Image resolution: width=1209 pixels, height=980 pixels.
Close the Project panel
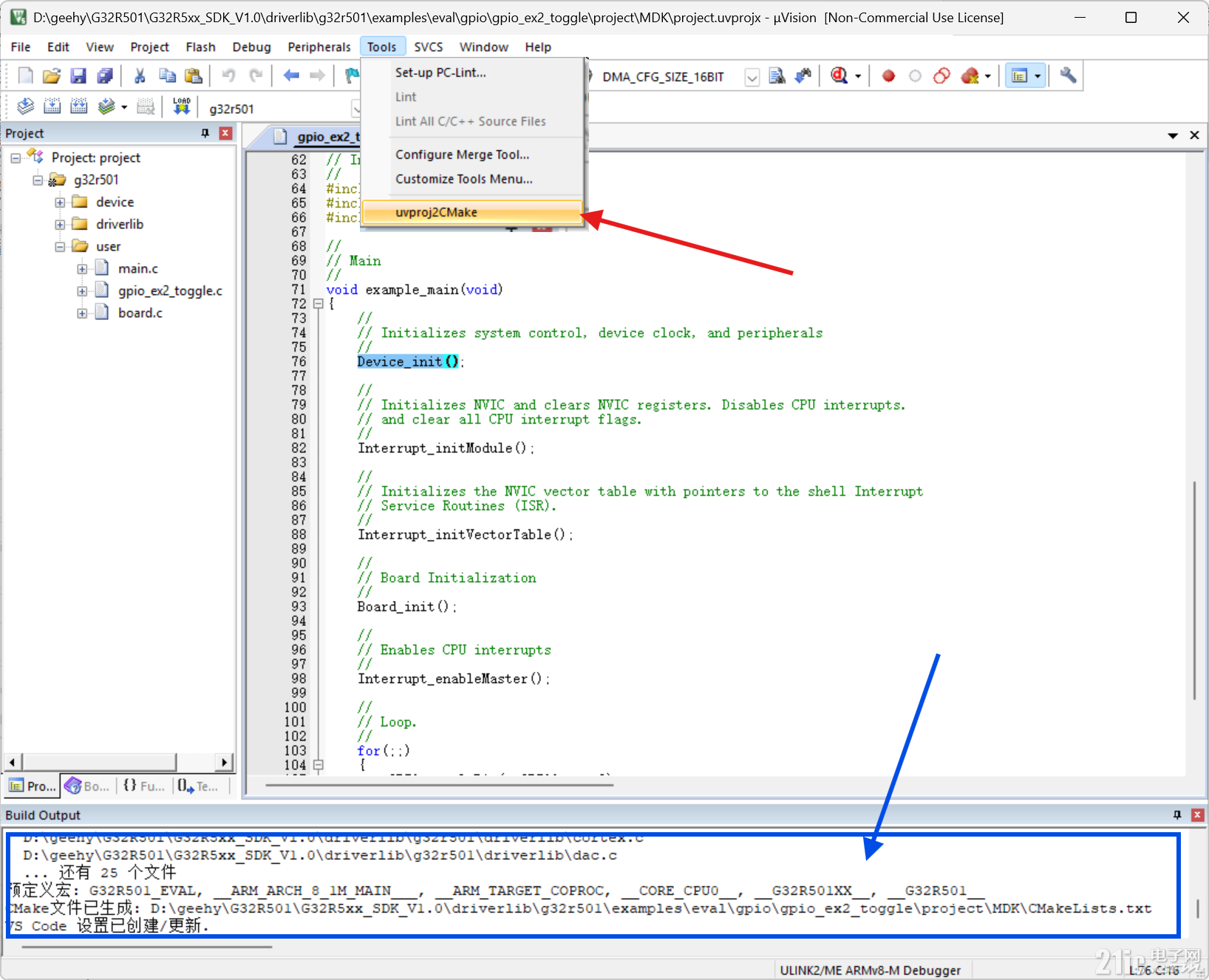pos(225,133)
